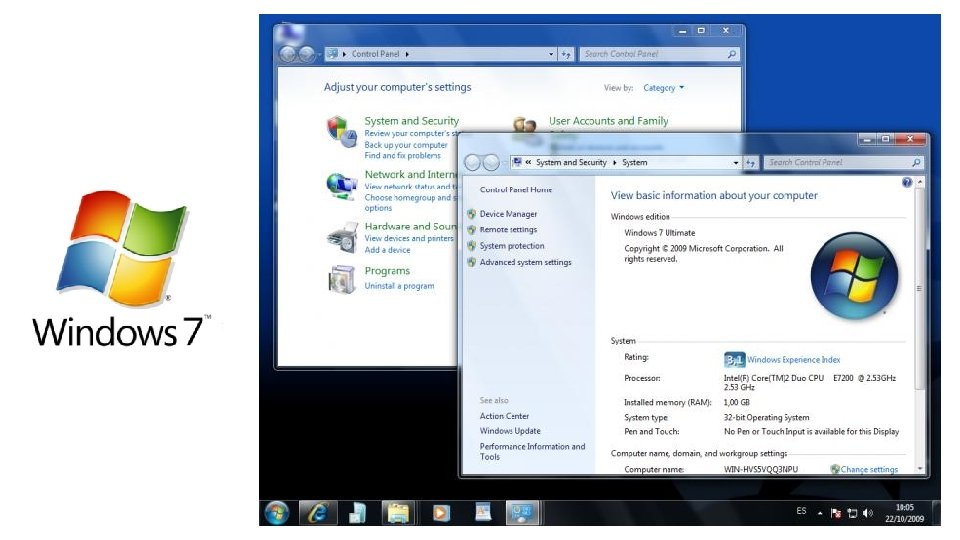
Task: Click System window's Search Control Panel field
Action: [x=844, y=162]
